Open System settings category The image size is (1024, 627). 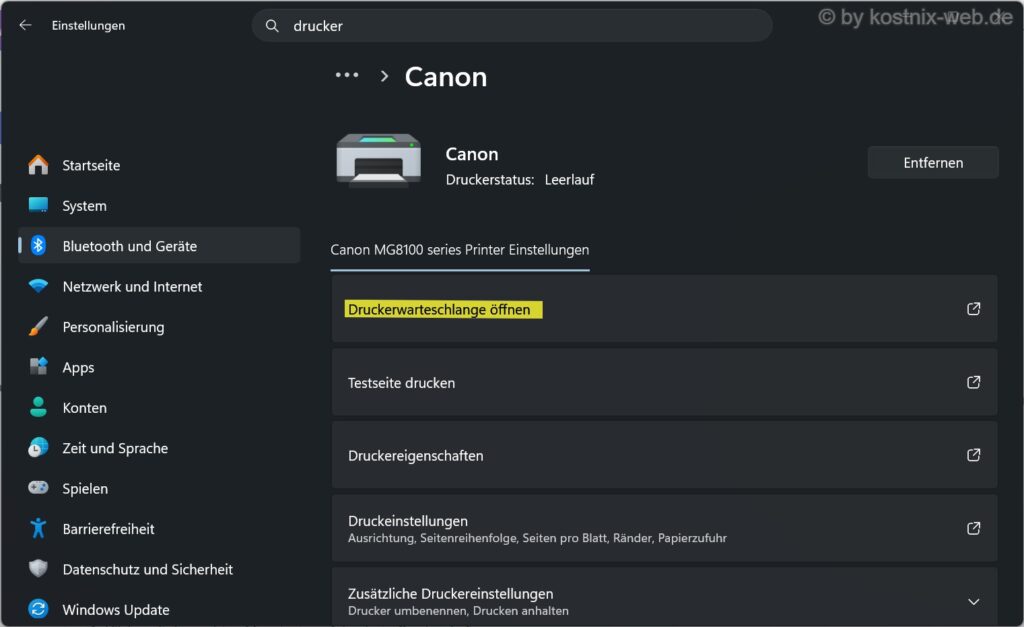click(159, 205)
